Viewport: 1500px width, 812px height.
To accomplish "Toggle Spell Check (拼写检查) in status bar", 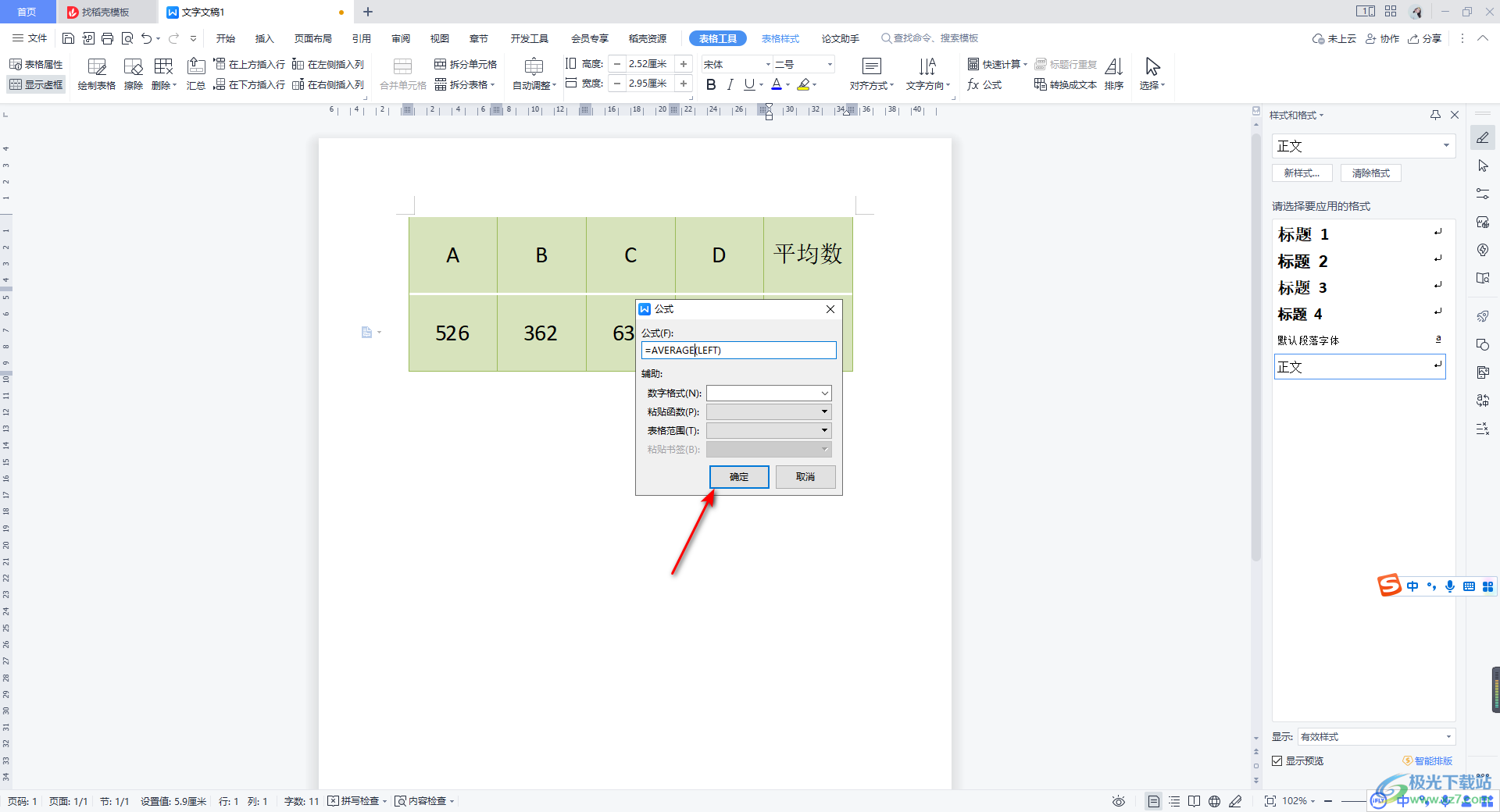I will (357, 801).
